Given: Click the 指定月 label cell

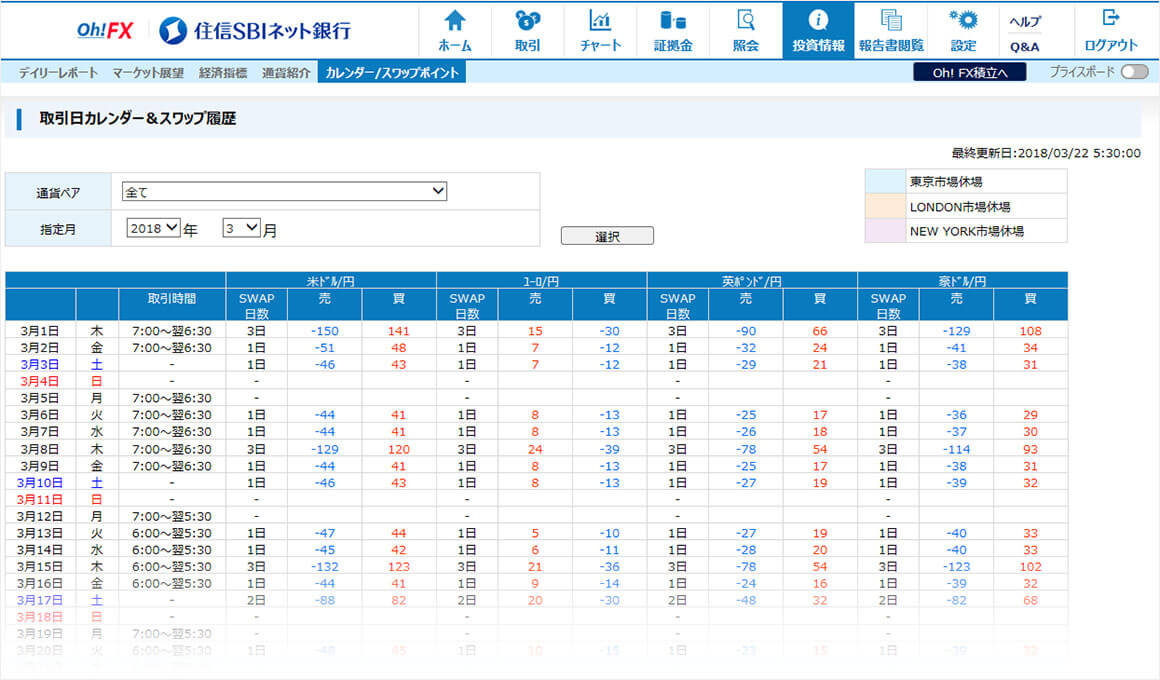Looking at the screenshot, I should (58, 229).
